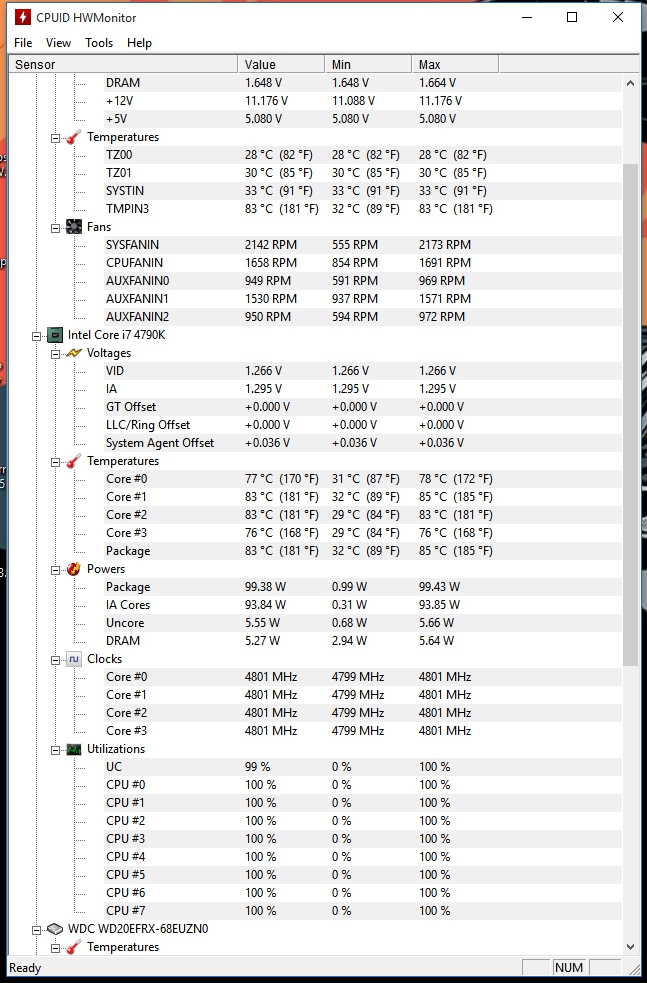Collapse the Fans tree section
Screen dimensions: 647x983
click(x=56, y=227)
